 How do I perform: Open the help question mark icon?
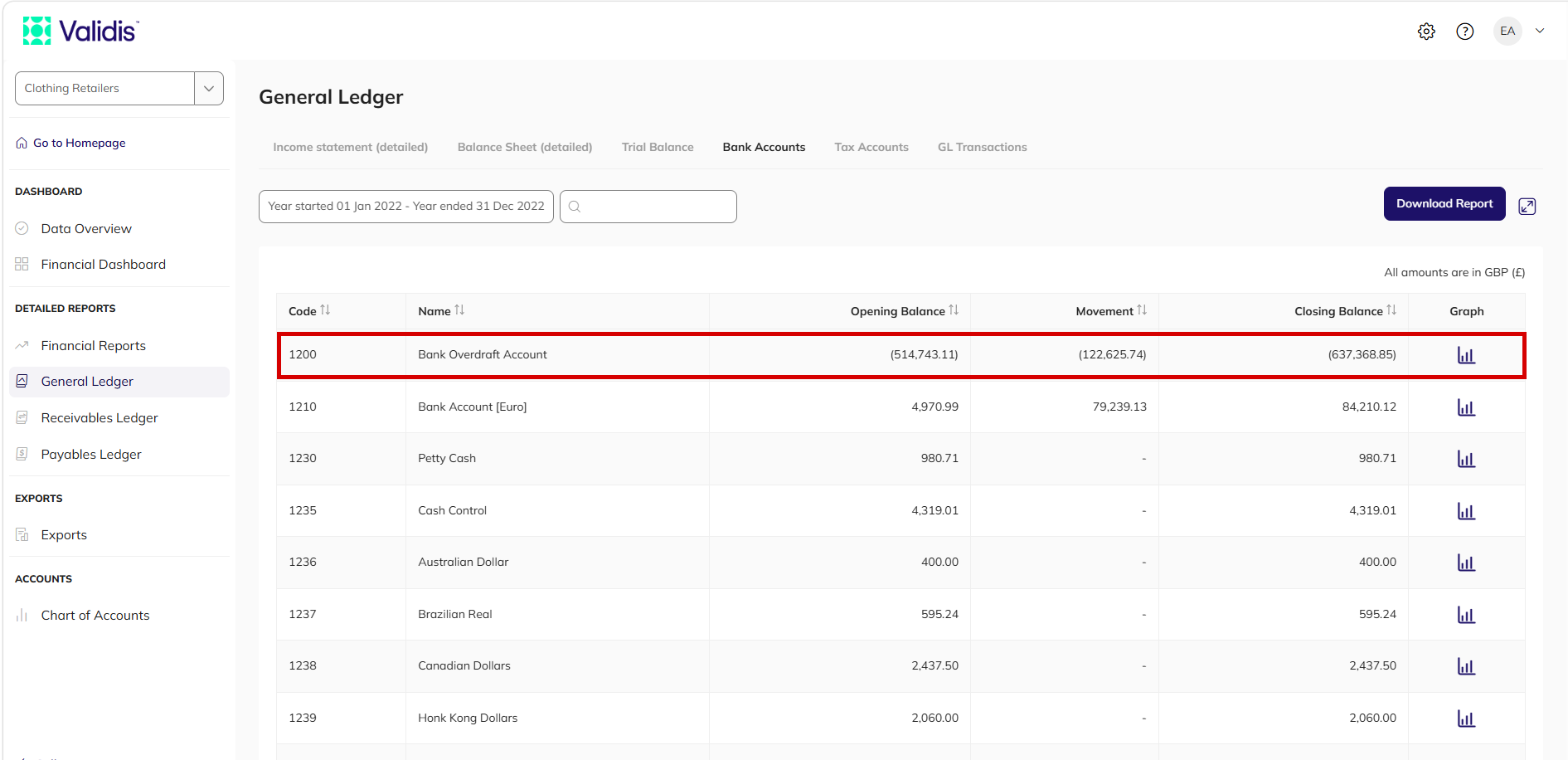pos(1465,32)
